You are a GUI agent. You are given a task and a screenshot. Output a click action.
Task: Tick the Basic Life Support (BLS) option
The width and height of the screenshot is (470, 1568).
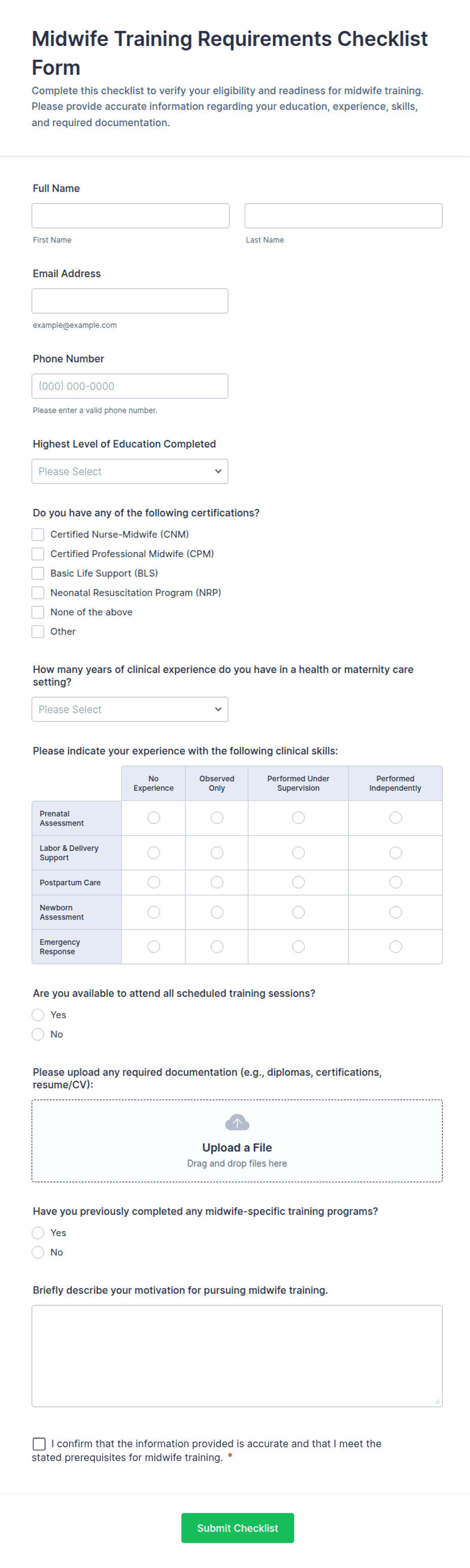38,573
